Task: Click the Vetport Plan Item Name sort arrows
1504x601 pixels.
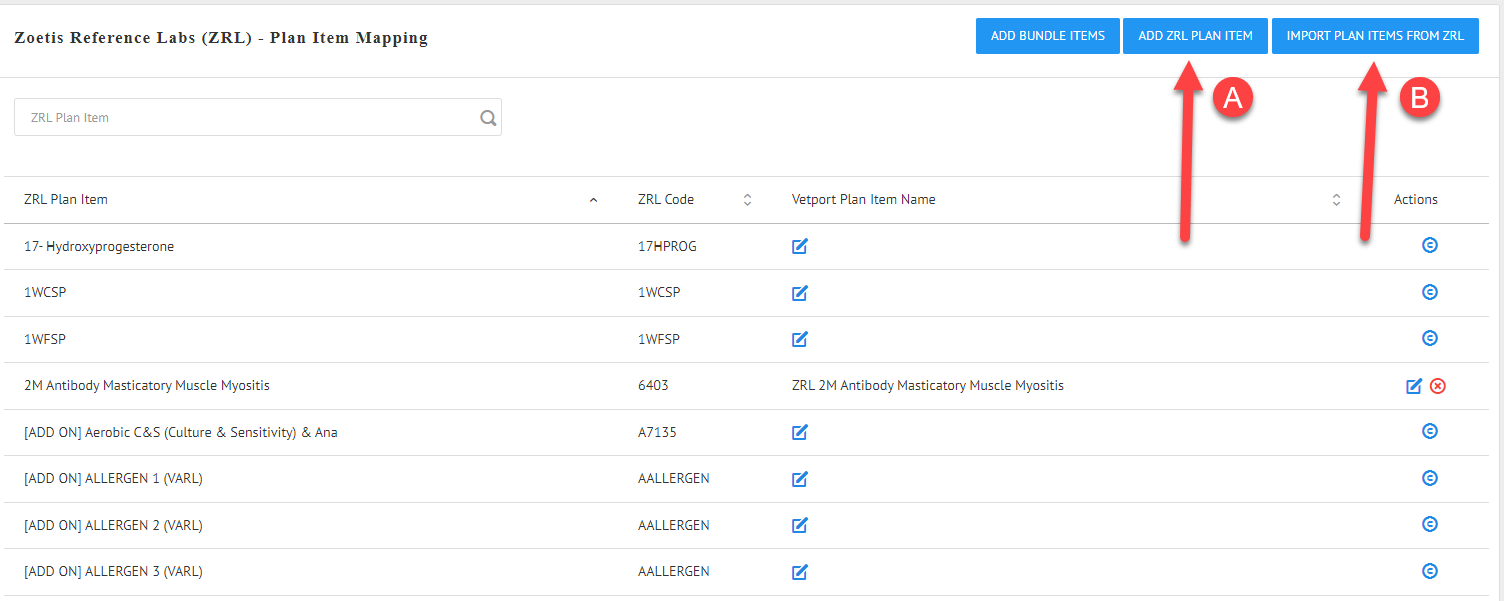Action: [x=1336, y=200]
